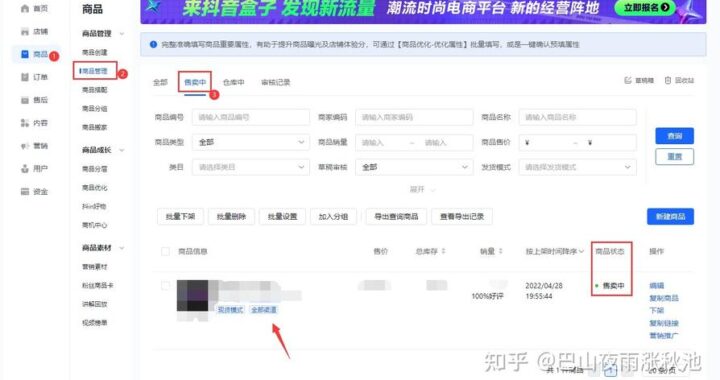Open the 售后 after-sales sidebar icon
The height and width of the screenshot is (380, 720).
[x=25, y=100]
